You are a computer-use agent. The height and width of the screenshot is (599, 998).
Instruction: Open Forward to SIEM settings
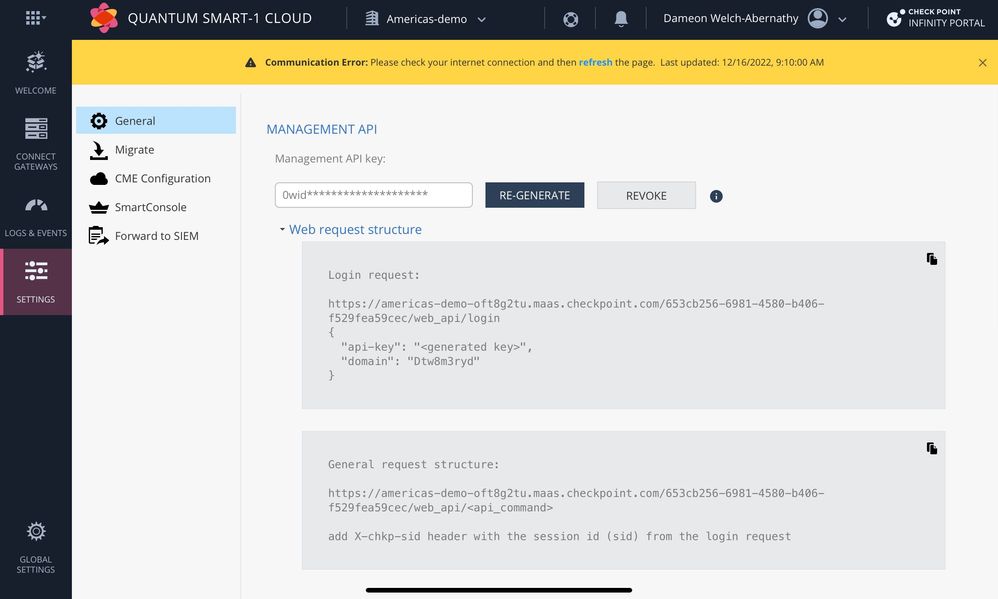pyautogui.click(x=156, y=236)
